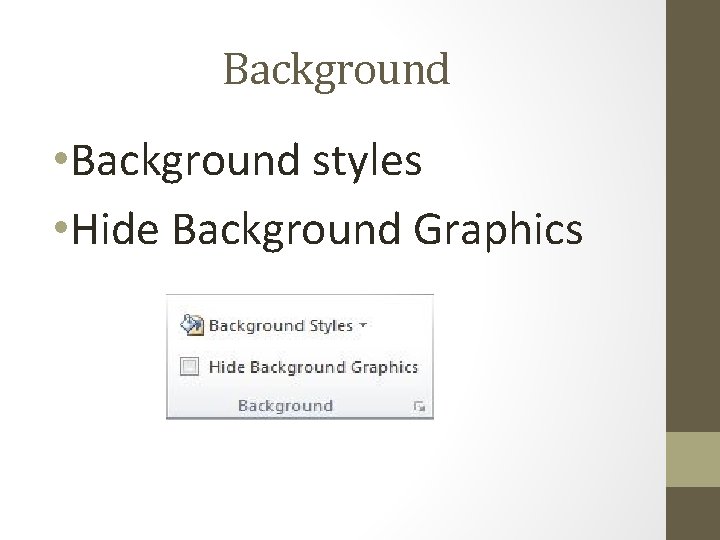Click the Hide Background Graphics ribbon label
The height and width of the screenshot is (540, 720).
tap(313, 367)
